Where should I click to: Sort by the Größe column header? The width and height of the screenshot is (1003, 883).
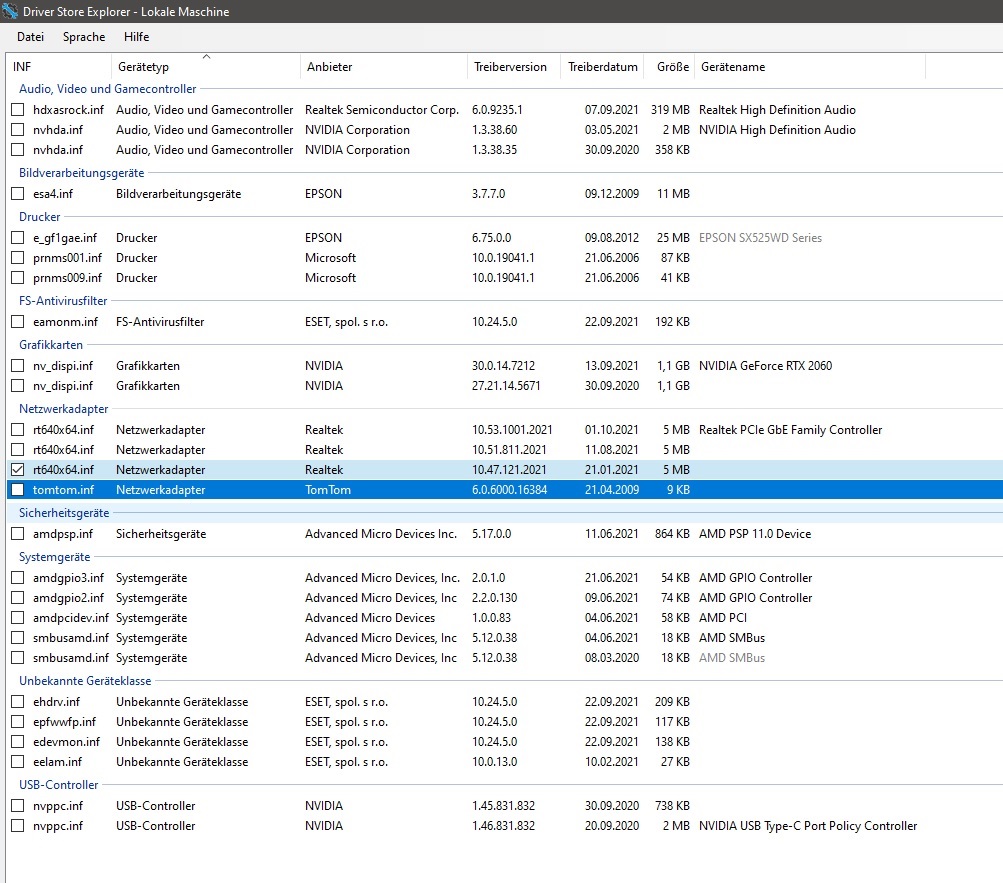669,67
